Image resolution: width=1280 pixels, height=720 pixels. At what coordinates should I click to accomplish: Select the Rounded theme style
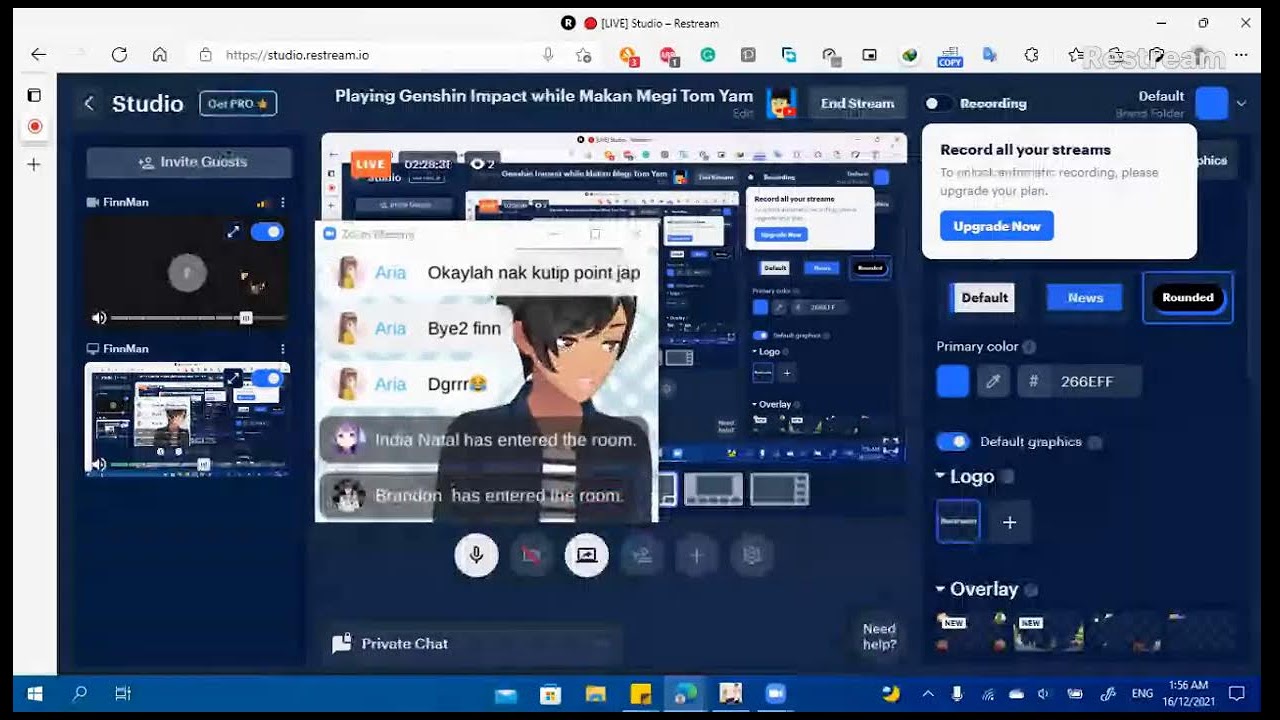pos(1187,297)
